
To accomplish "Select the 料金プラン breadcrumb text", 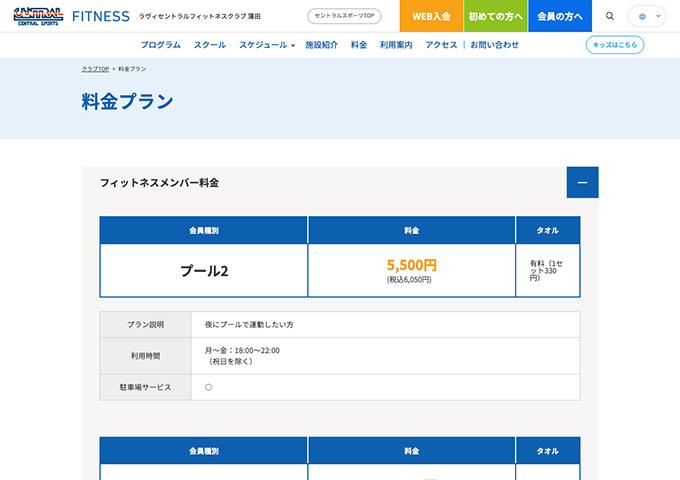I will [132, 69].
